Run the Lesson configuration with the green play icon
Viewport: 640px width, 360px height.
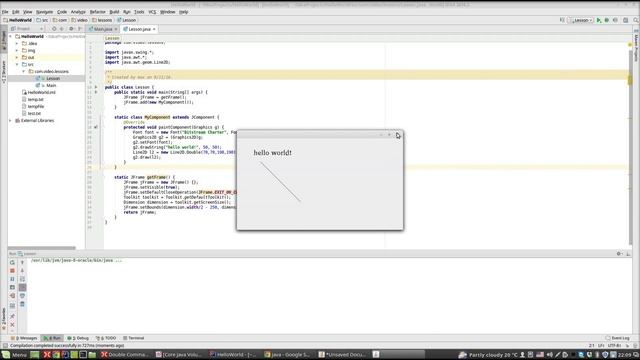(599, 20)
